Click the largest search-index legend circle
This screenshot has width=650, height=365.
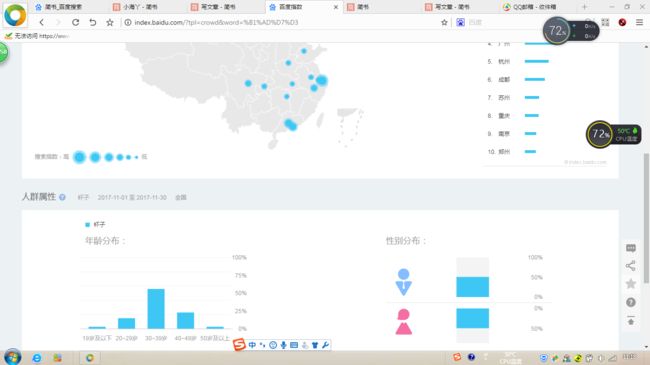(79, 157)
